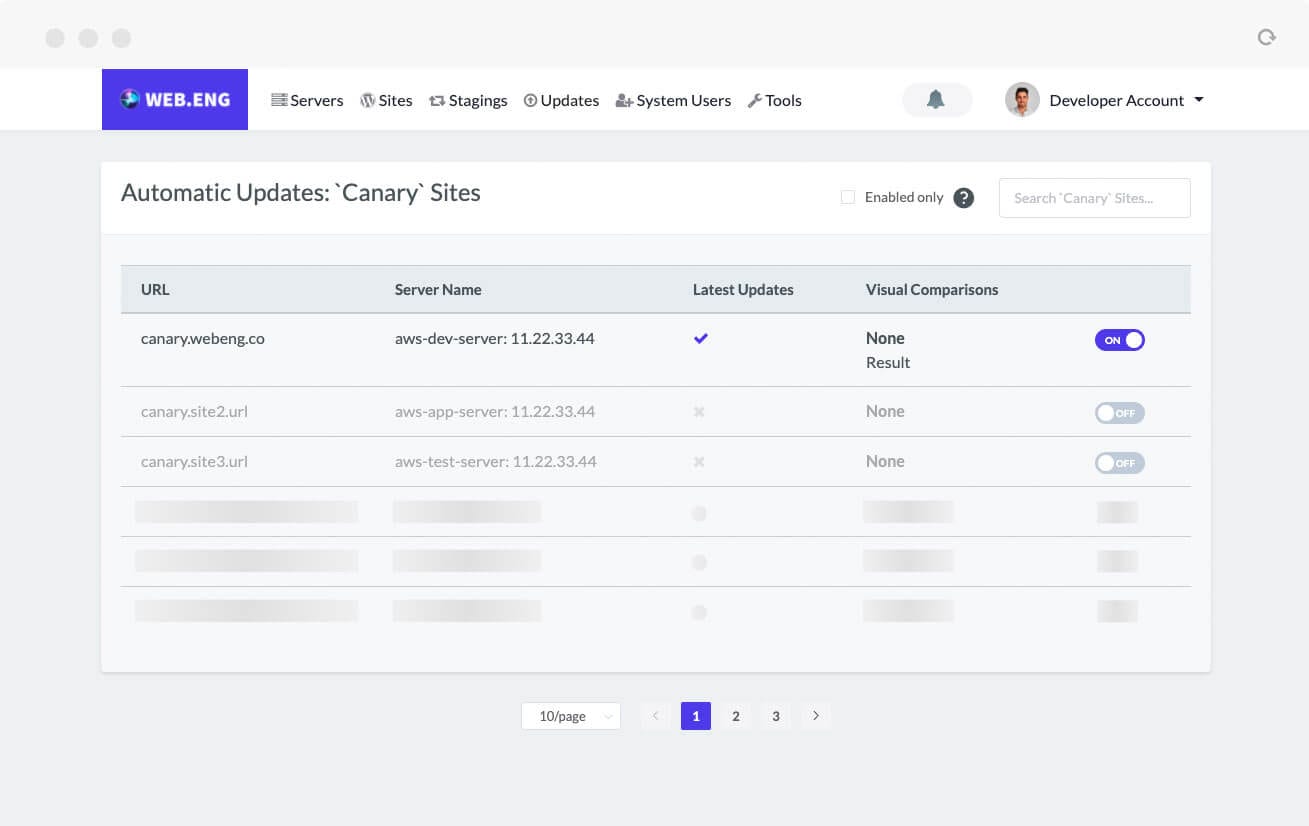Enable the toggle for canary.site2.url
The image size is (1309, 826).
click(x=1119, y=413)
